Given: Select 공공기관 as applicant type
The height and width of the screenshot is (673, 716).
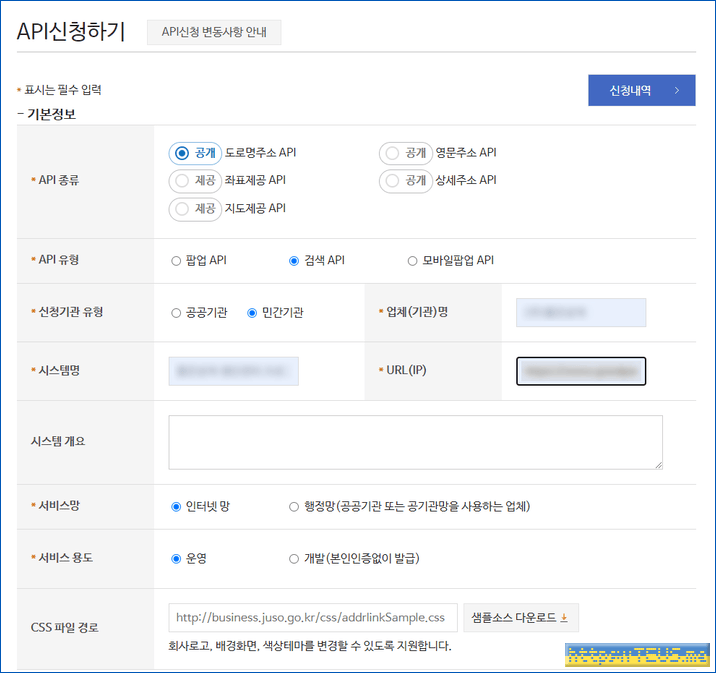Looking at the screenshot, I should [177, 313].
